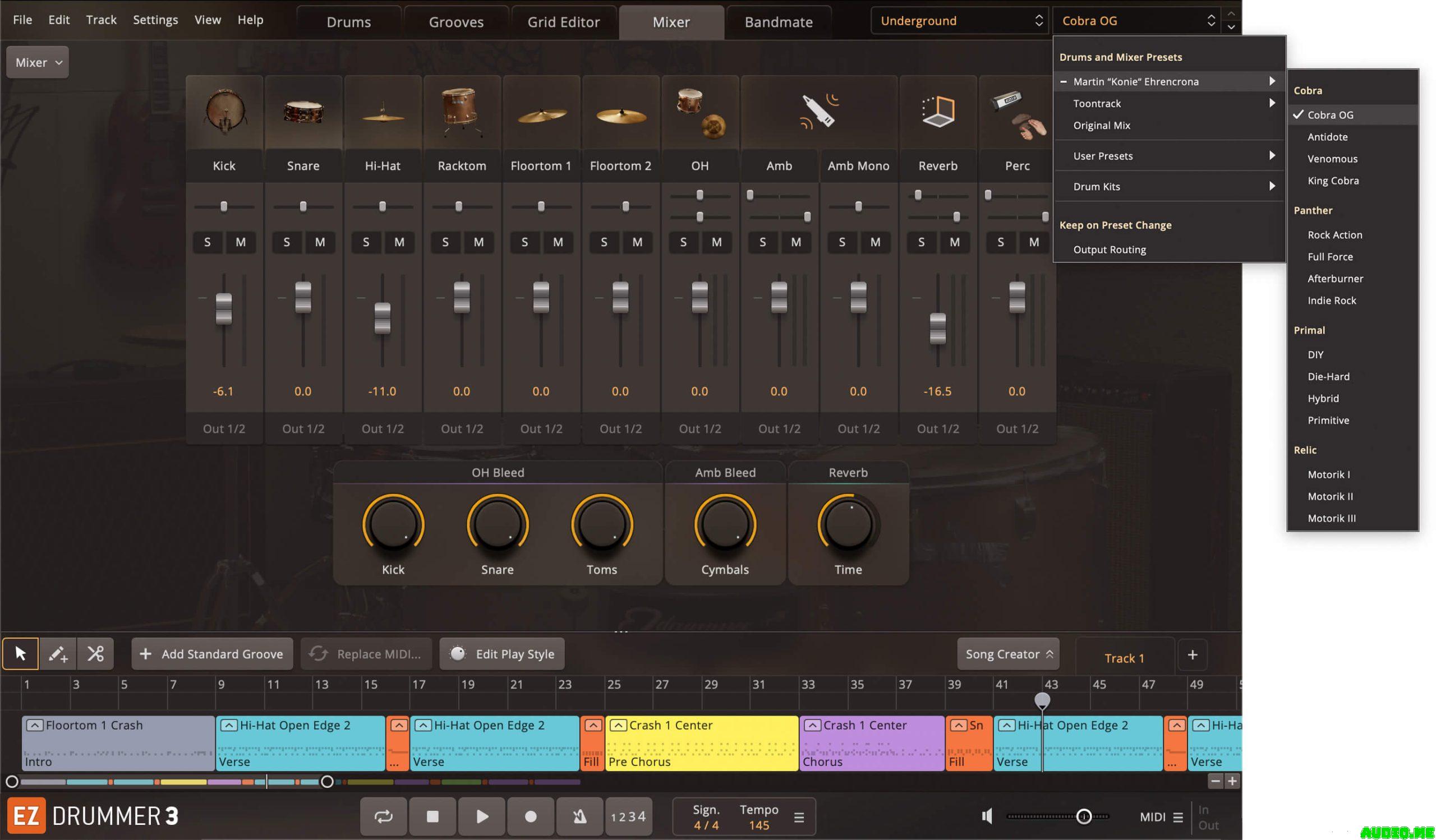Open the Cobra OG preset dropdown
This screenshot has height=840, width=1436.
pos(1137,21)
